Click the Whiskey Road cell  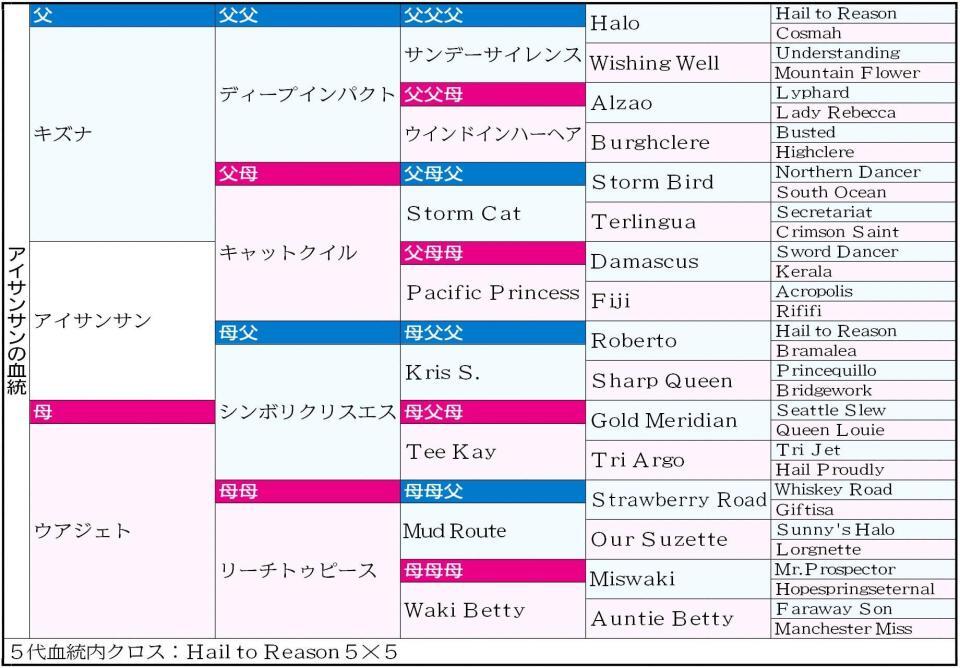pos(863,490)
